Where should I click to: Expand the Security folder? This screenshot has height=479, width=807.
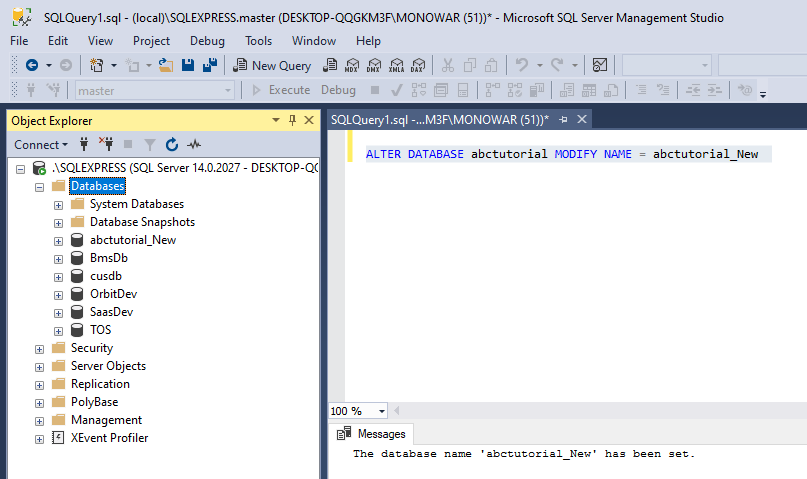point(40,349)
